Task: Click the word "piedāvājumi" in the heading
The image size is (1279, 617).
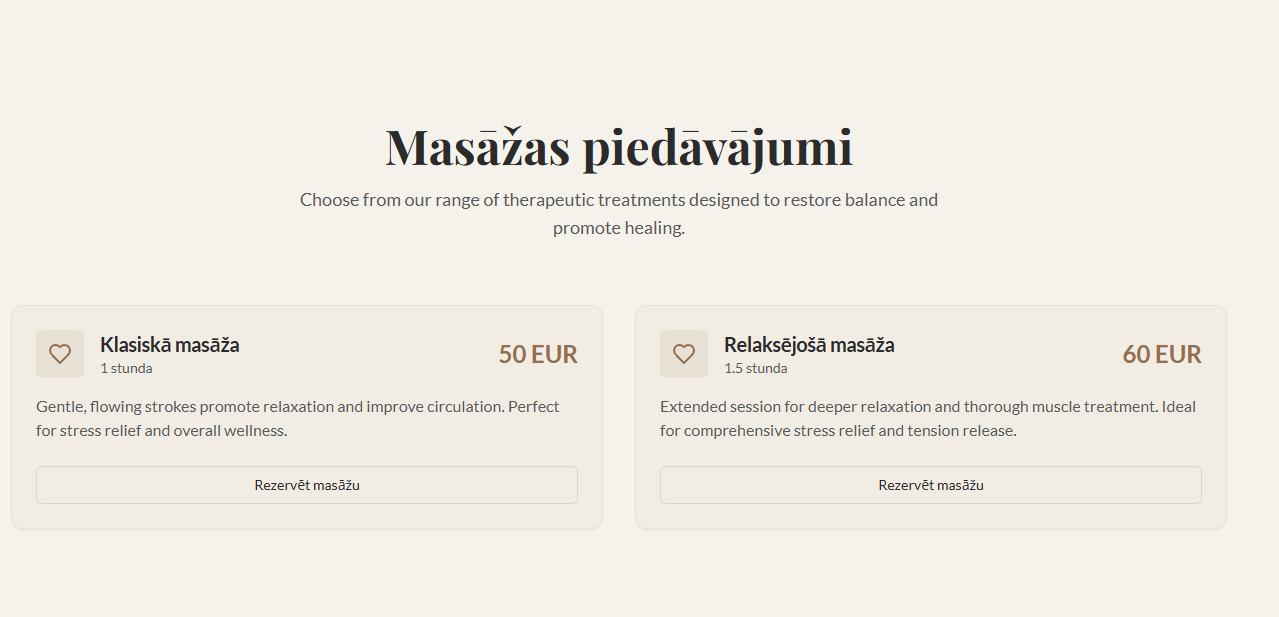Action: pos(717,147)
